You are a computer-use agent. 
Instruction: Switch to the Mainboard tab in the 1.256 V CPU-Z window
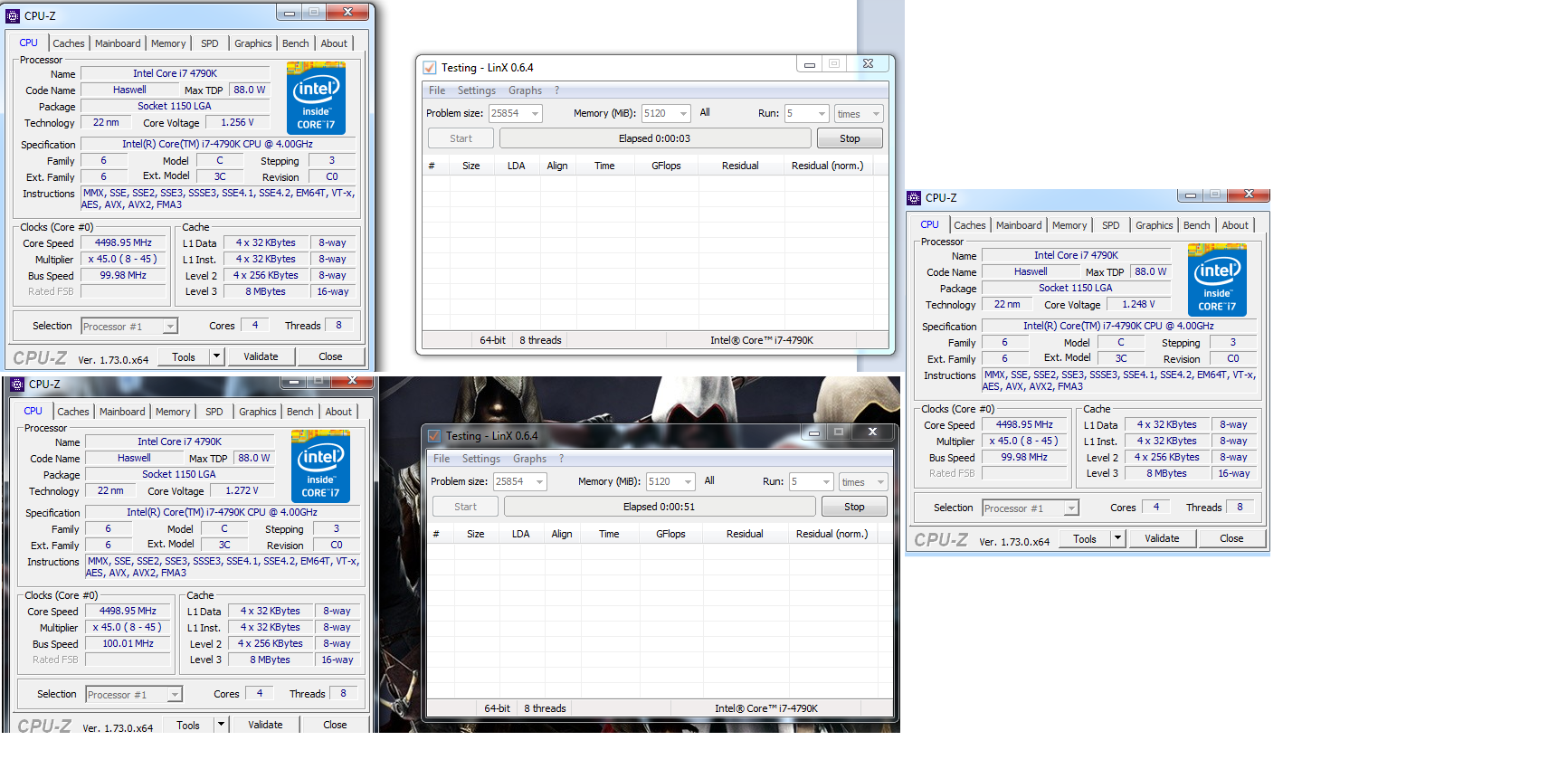(118, 43)
